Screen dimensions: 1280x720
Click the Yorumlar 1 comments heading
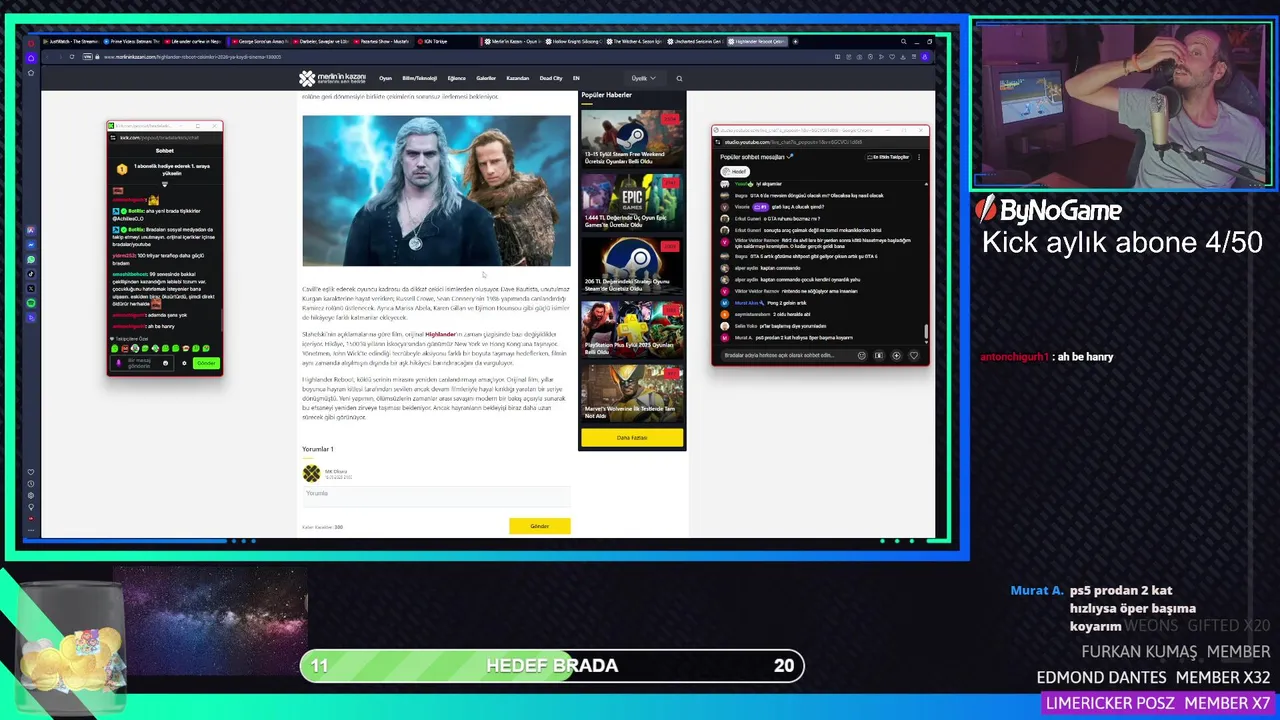(x=318, y=449)
